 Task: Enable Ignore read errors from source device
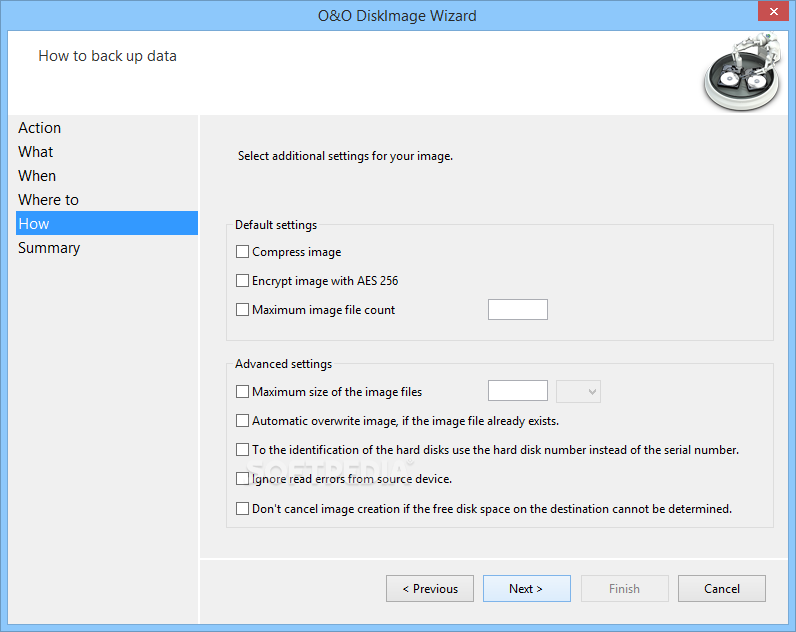(x=243, y=479)
